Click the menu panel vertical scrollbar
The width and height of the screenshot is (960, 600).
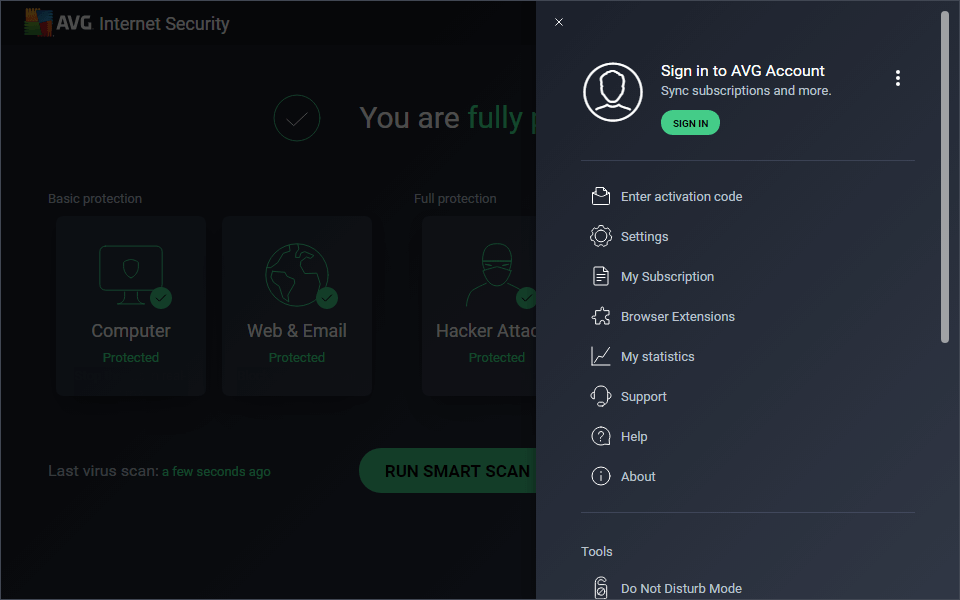[945, 180]
